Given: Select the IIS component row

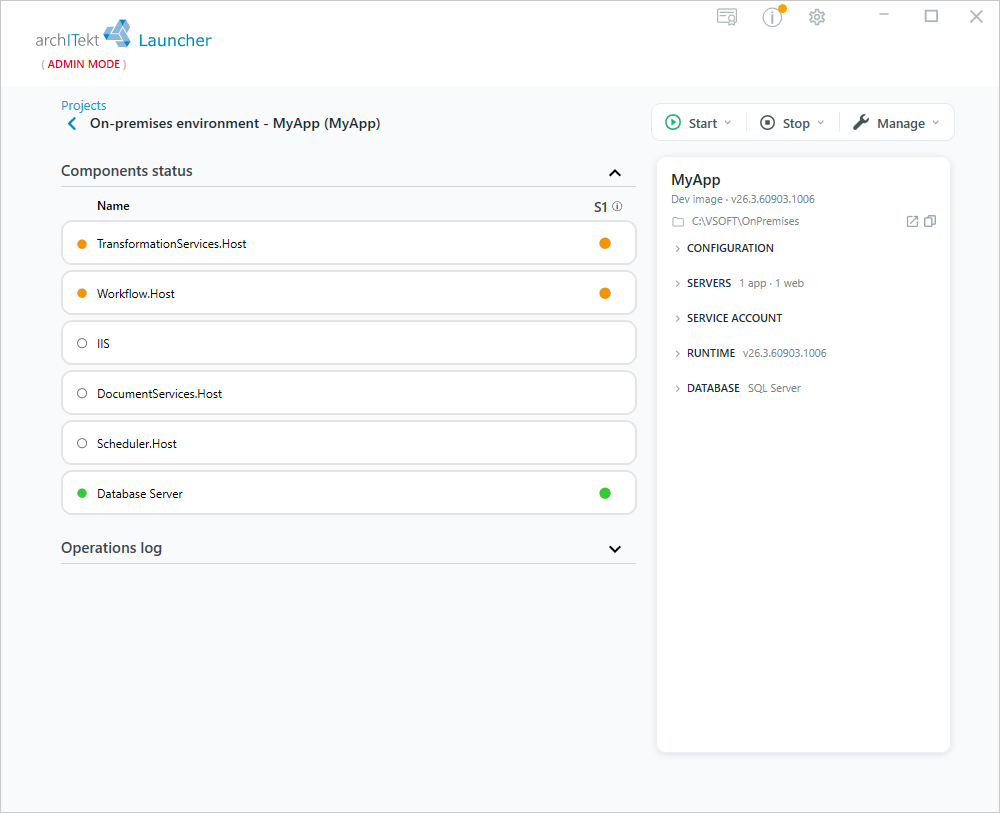Looking at the screenshot, I should [x=349, y=343].
